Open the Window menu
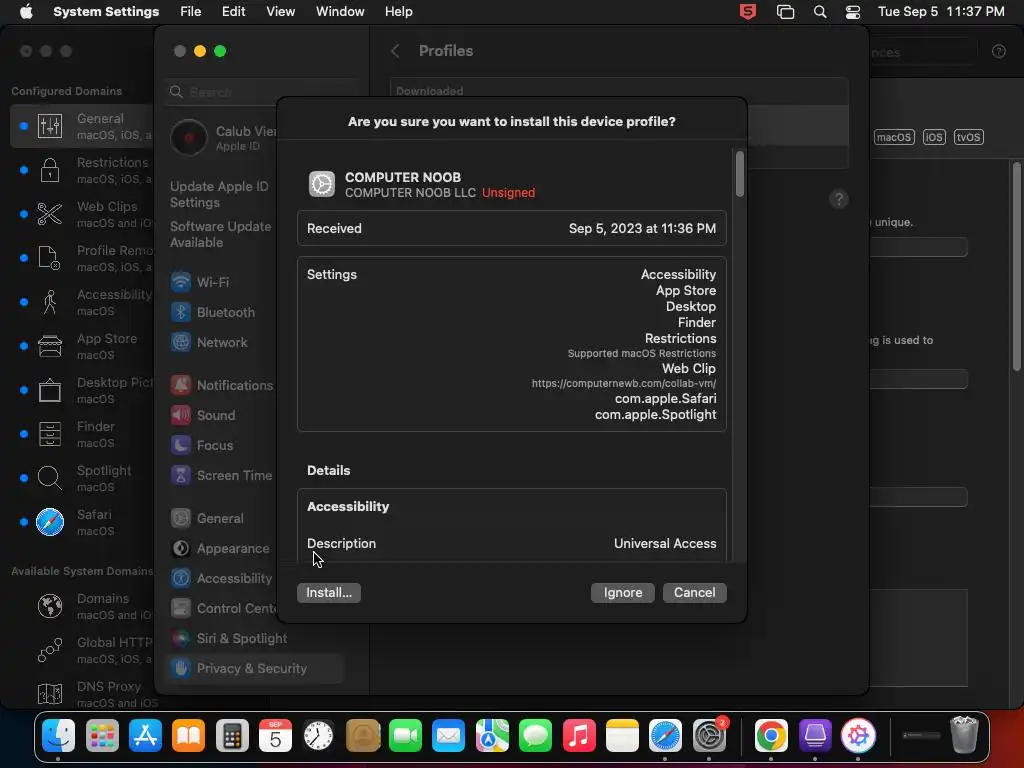The height and width of the screenshot is (768, 1024). pyautogui.click(x=340, y=12)
